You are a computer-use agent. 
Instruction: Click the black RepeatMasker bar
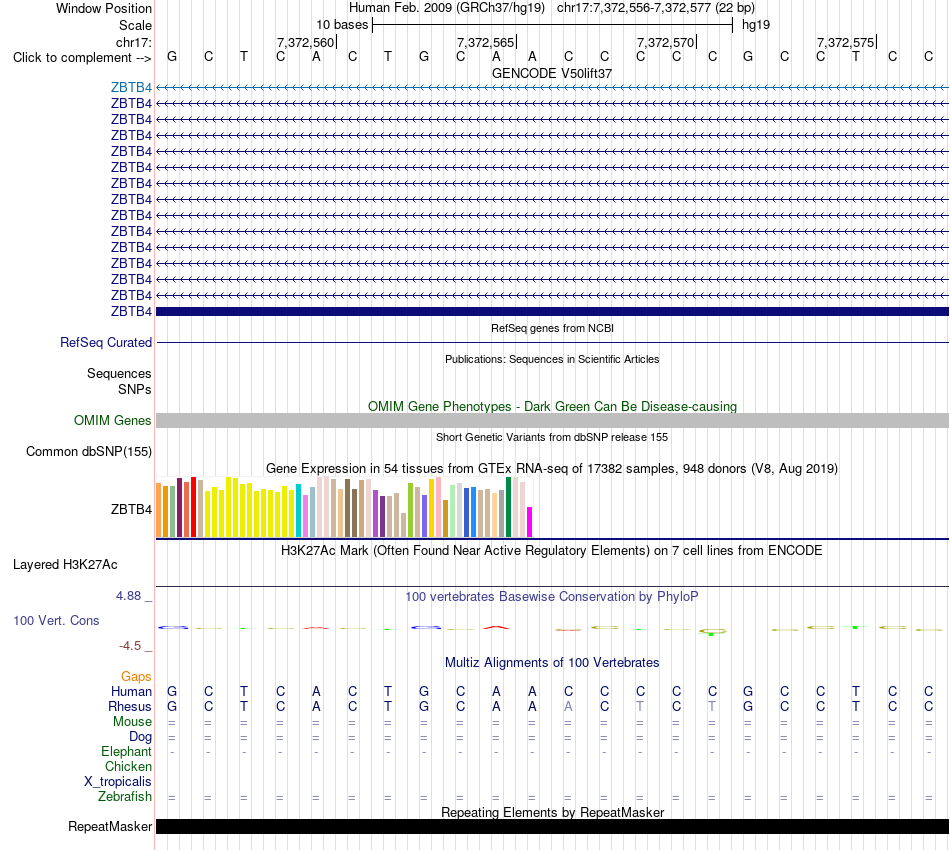point(552,826)
